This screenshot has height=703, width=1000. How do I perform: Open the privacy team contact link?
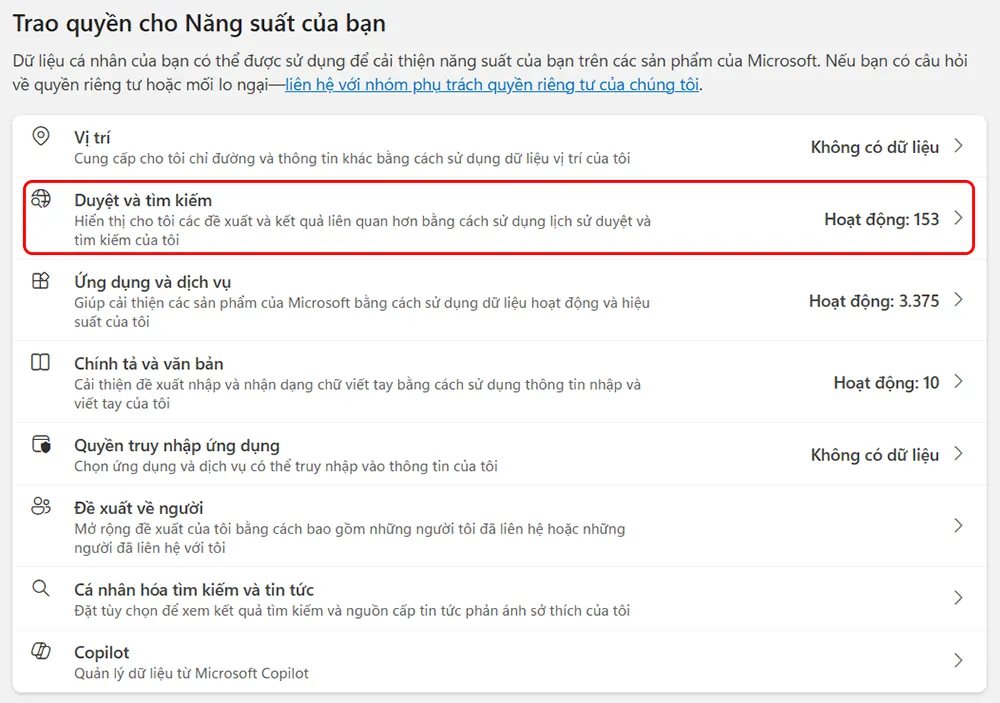(x=492, y=84)
